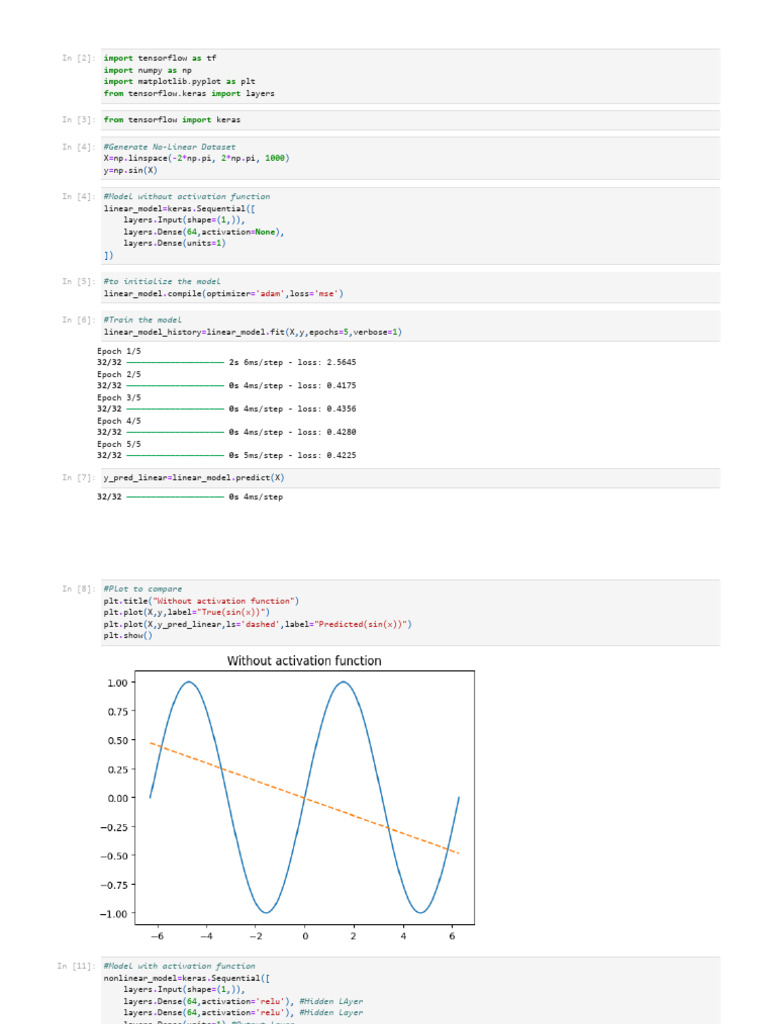The height and width of the screenshot is (1024, 768).
Task: Select the "import numpy as np" line
Action: [x=148, y=70]
